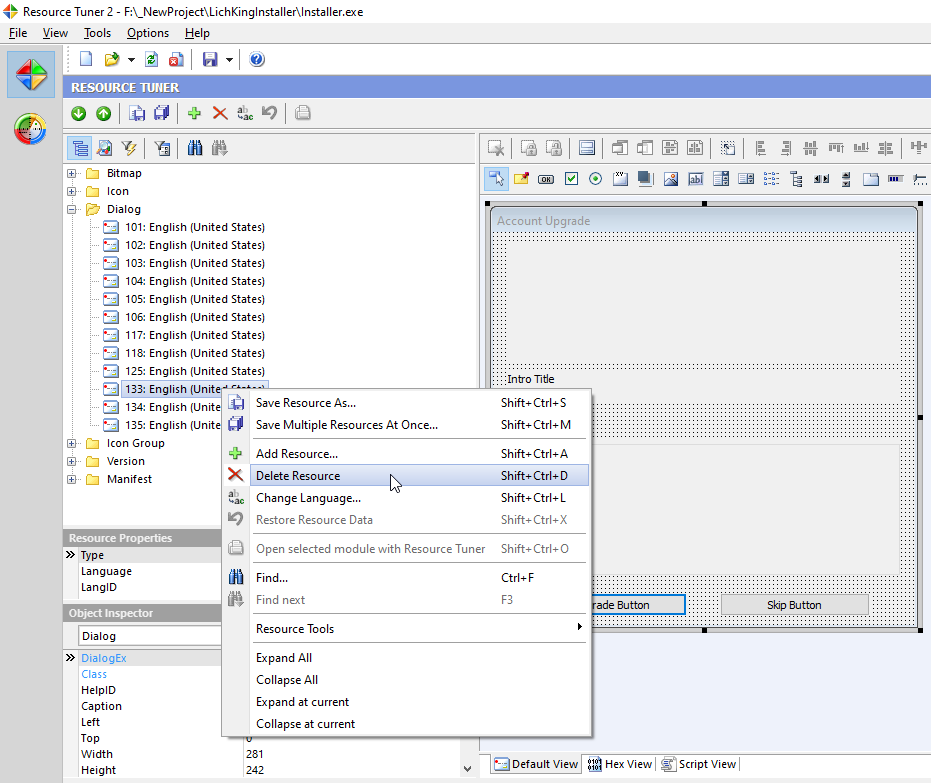Open the File menu
The height and width of the screenshot is (783, 931).
point(18,33)
